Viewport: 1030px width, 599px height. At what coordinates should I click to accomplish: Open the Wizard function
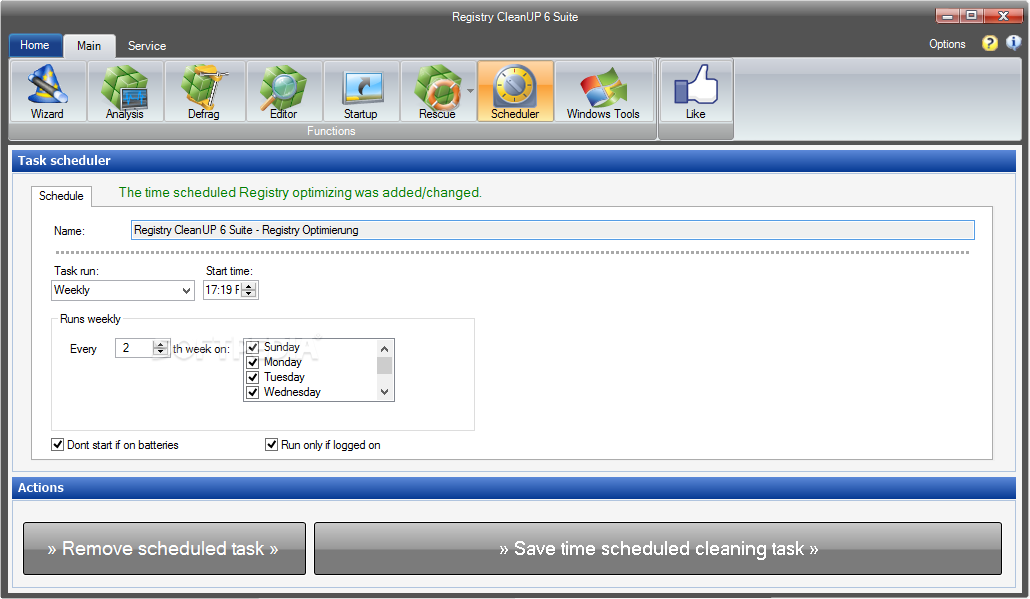point(47,91)
